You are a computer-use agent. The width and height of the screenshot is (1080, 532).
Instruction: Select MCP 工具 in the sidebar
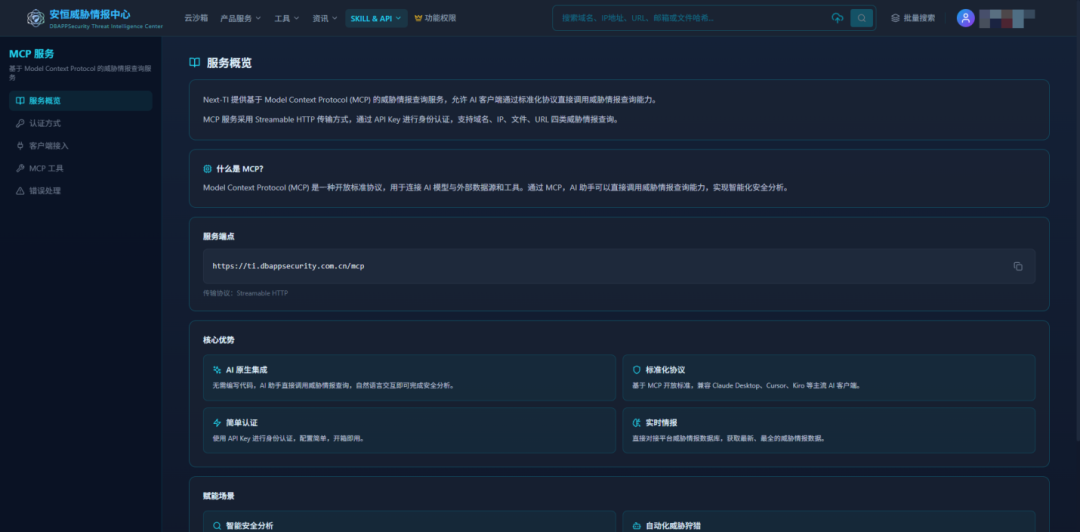coord(81,168)
